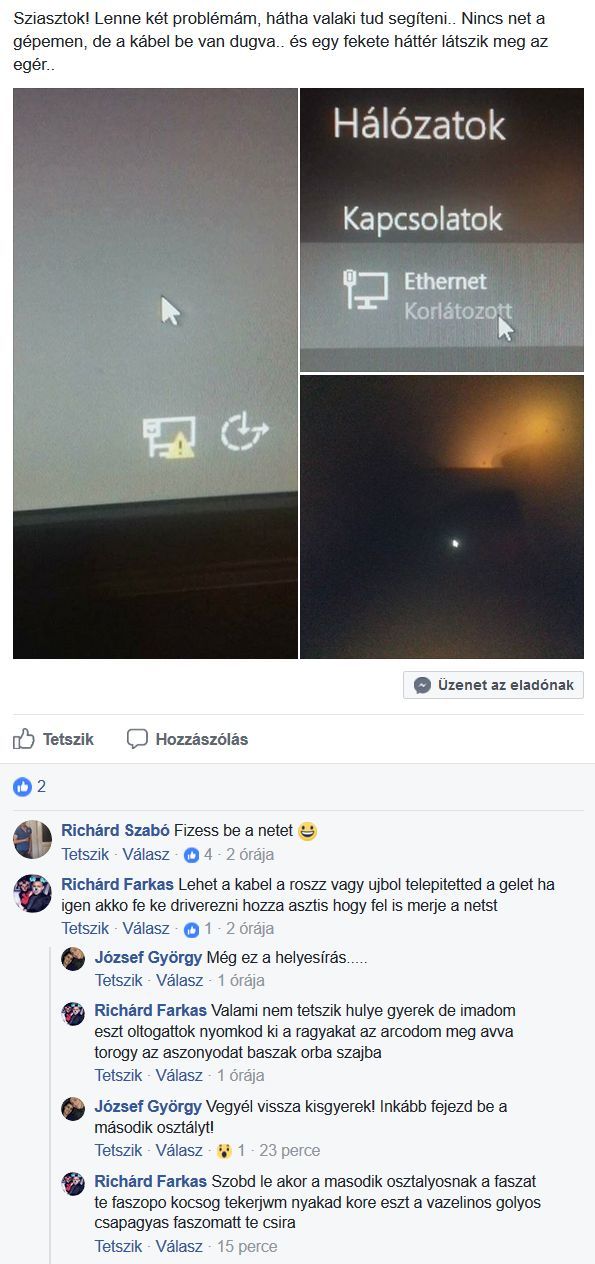Open the Hálózatok Ethernet photo
Viewport: 595px width, 1264px height.
[x=442, y=230]
